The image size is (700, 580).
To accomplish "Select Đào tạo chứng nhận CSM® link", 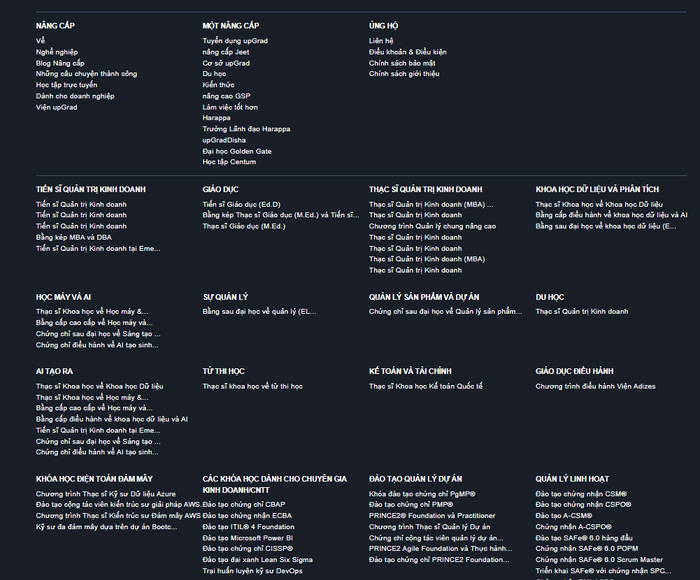I will coord(581,493).
